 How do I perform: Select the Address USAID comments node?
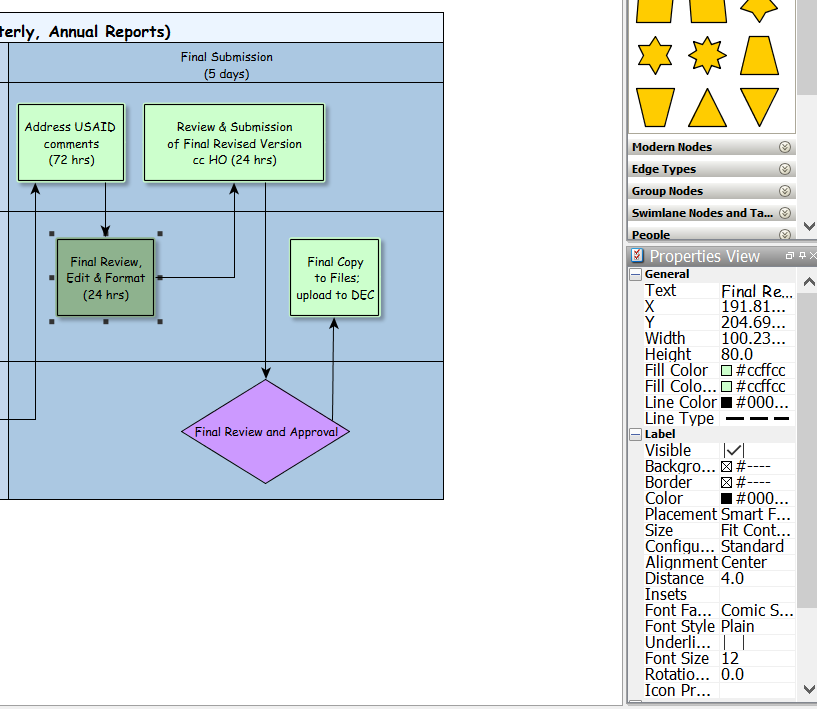click(71, 143)
